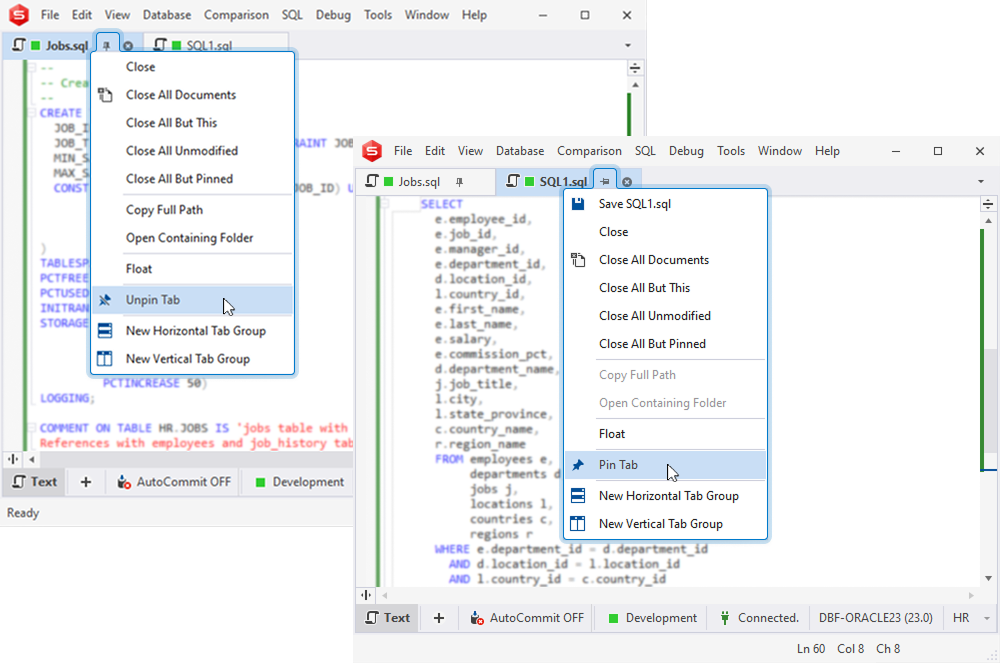Open the Debug menu in the right window
The width and height of the screenshot is (1000, 663).
click(x=686, y=151)
